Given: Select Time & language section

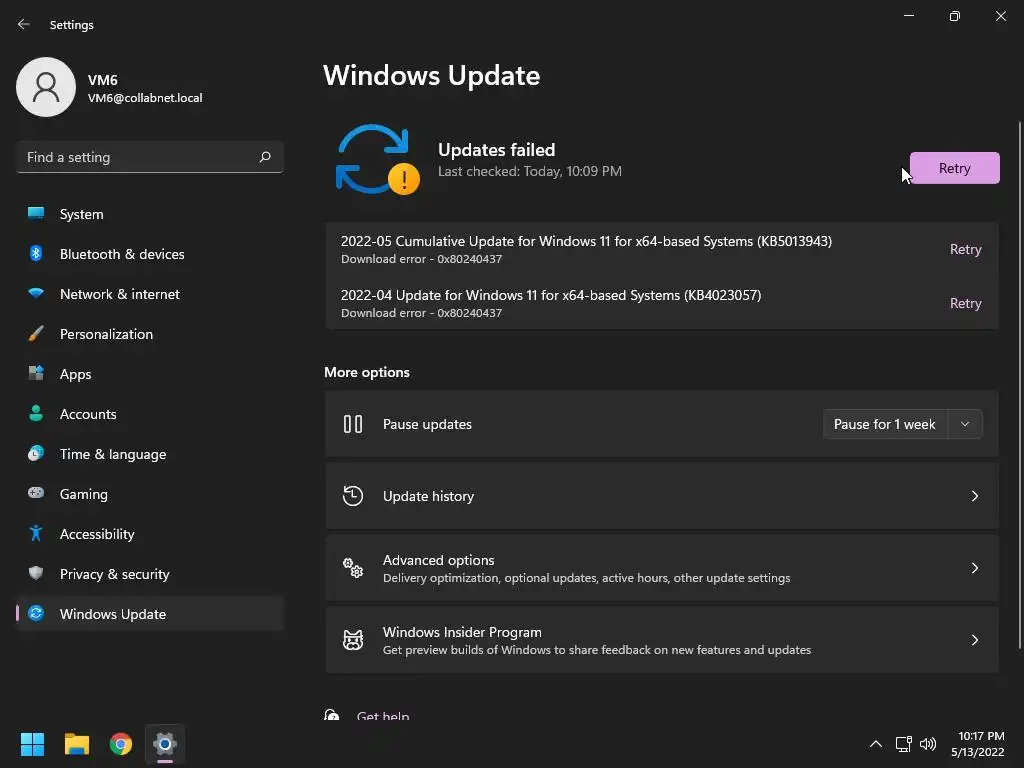Looking at the screenshot, I should [112, 454].
